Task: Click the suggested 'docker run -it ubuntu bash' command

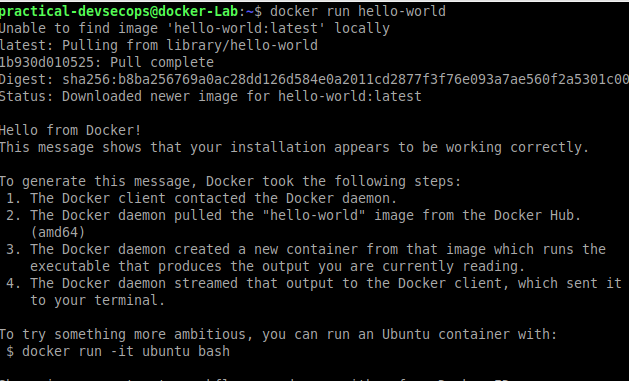Action: pyautogui.click(x=126, y=351)
